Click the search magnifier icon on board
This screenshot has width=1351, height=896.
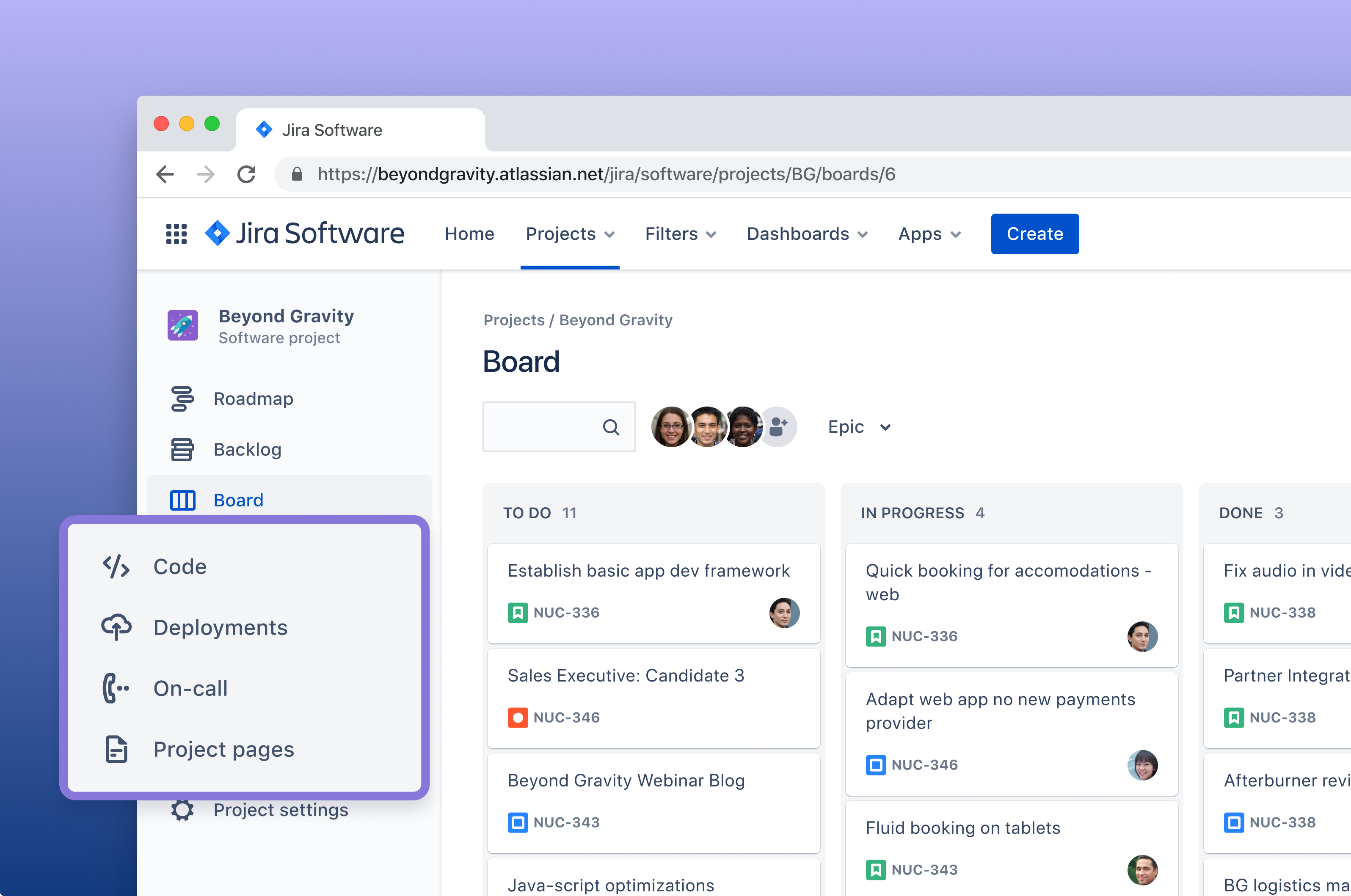tap(611, 427)
